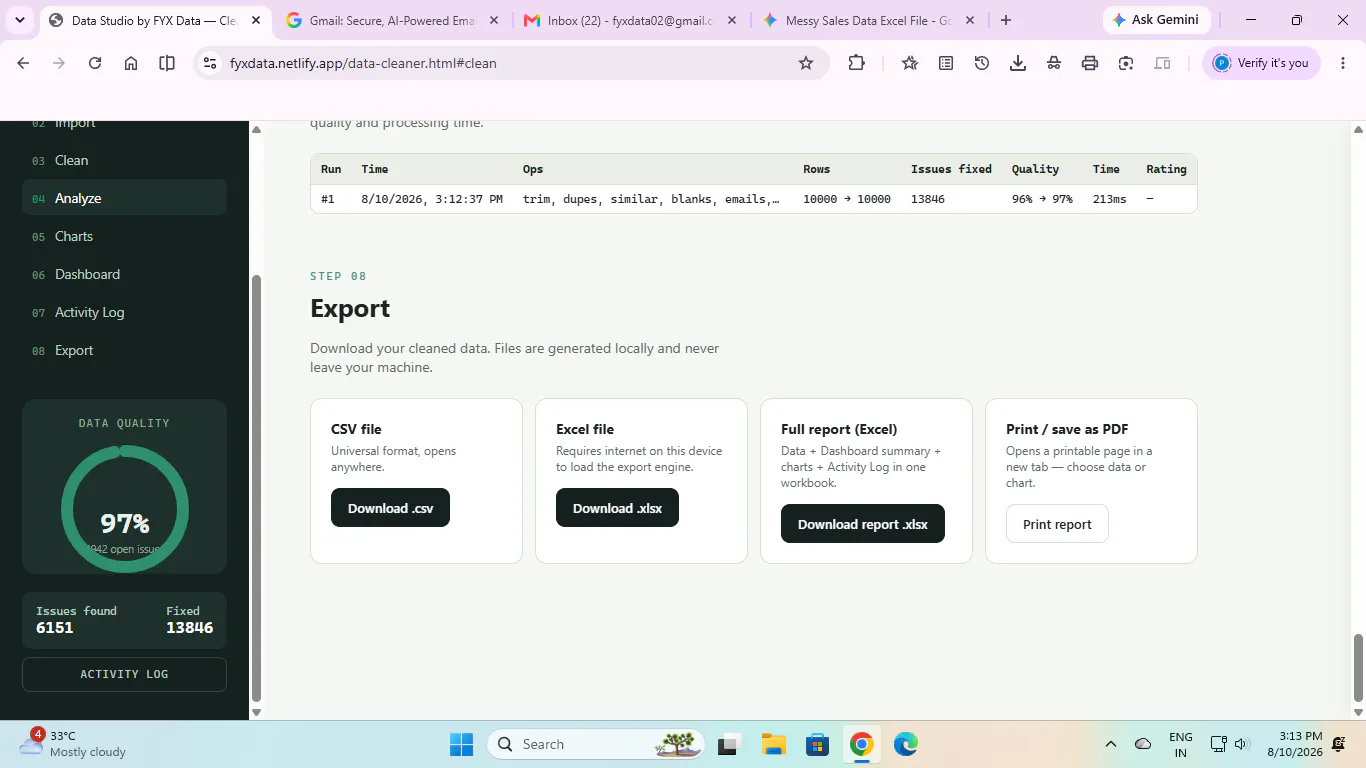
Task: Open new browser tab with plus icon
Action: coord(1006,20)
